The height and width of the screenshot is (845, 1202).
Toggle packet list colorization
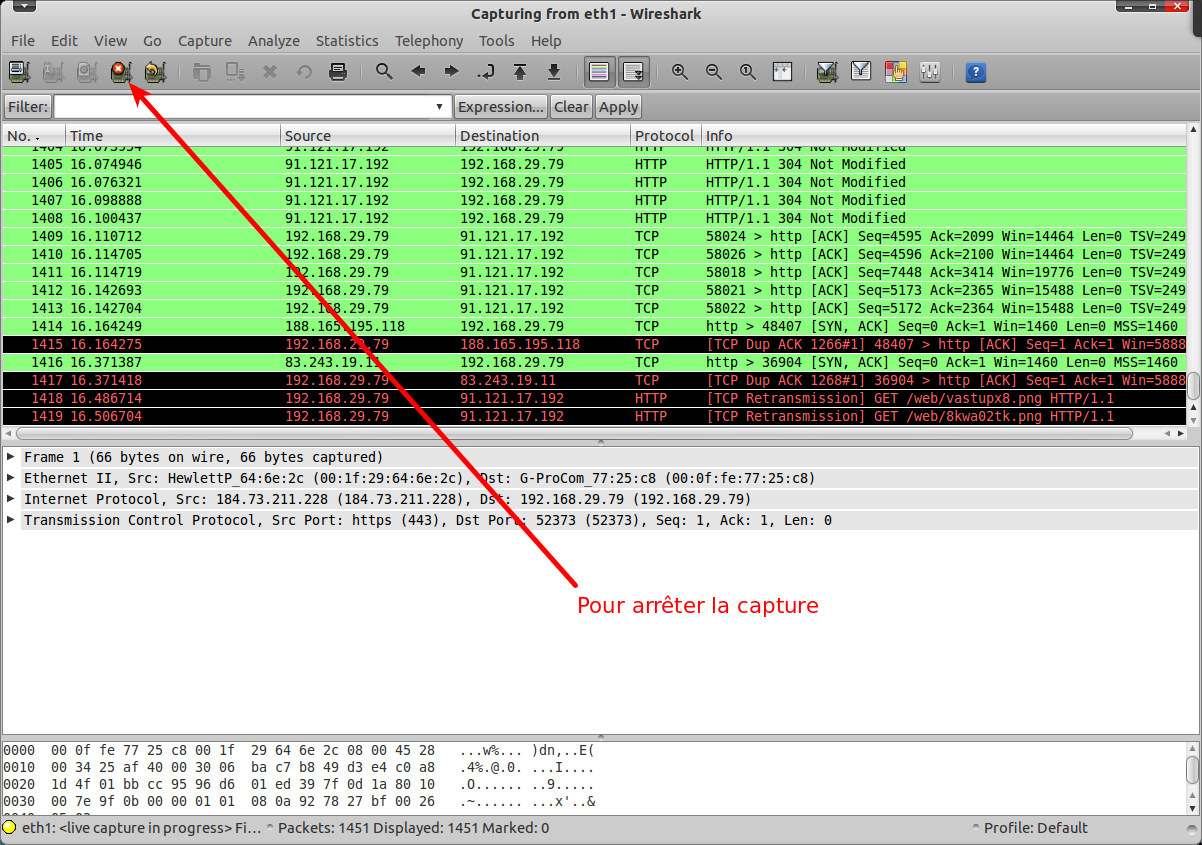click(599, 72)
